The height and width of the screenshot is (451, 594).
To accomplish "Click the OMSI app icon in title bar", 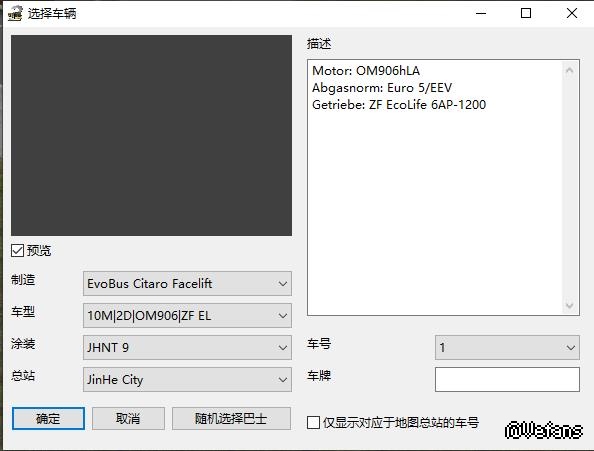I will pos(15,13).
